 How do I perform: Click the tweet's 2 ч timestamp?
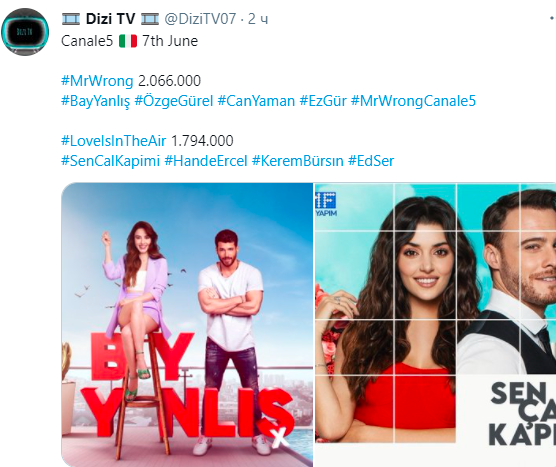click(x=258, y=19)
